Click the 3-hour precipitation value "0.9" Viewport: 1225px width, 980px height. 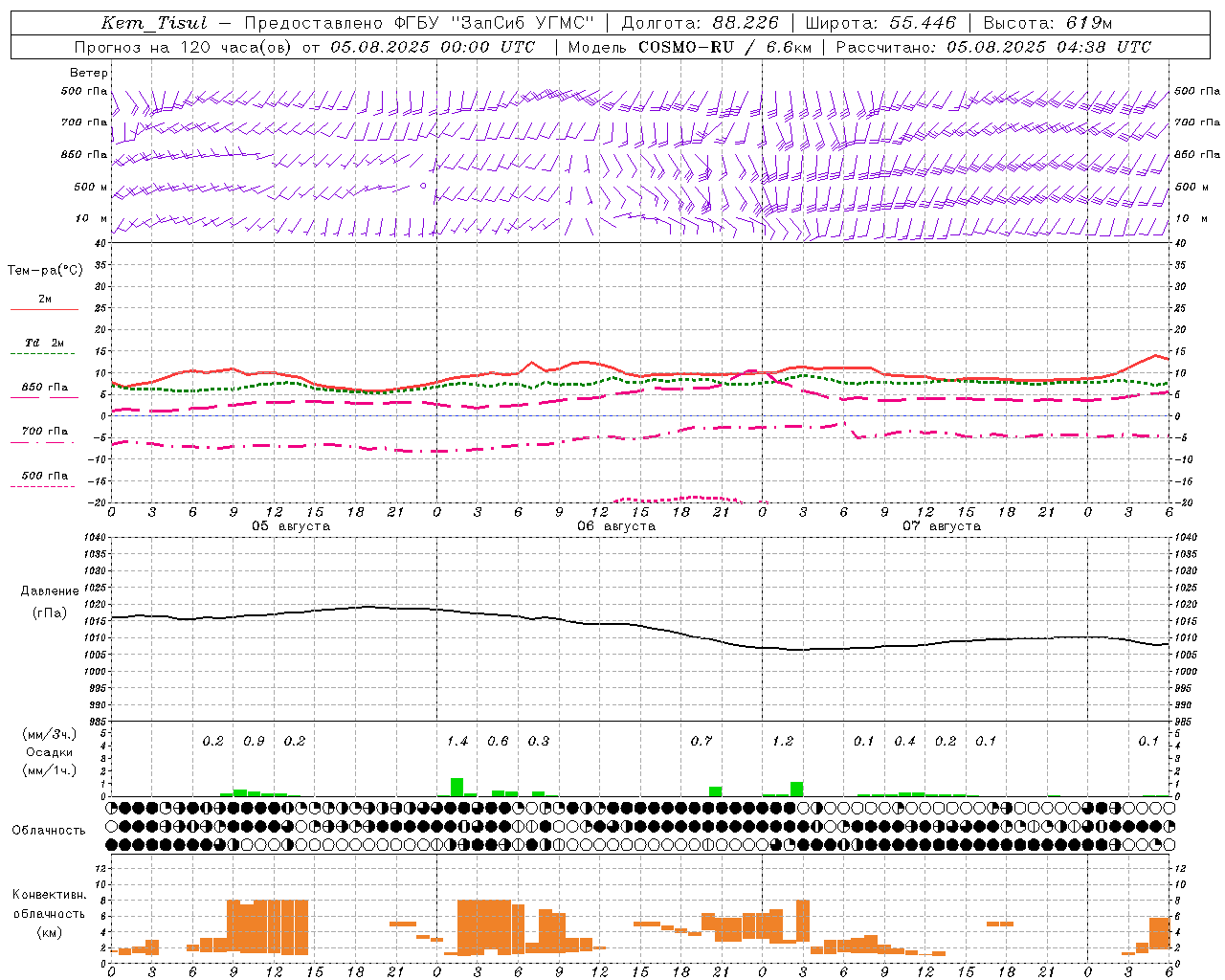(254, 741)
